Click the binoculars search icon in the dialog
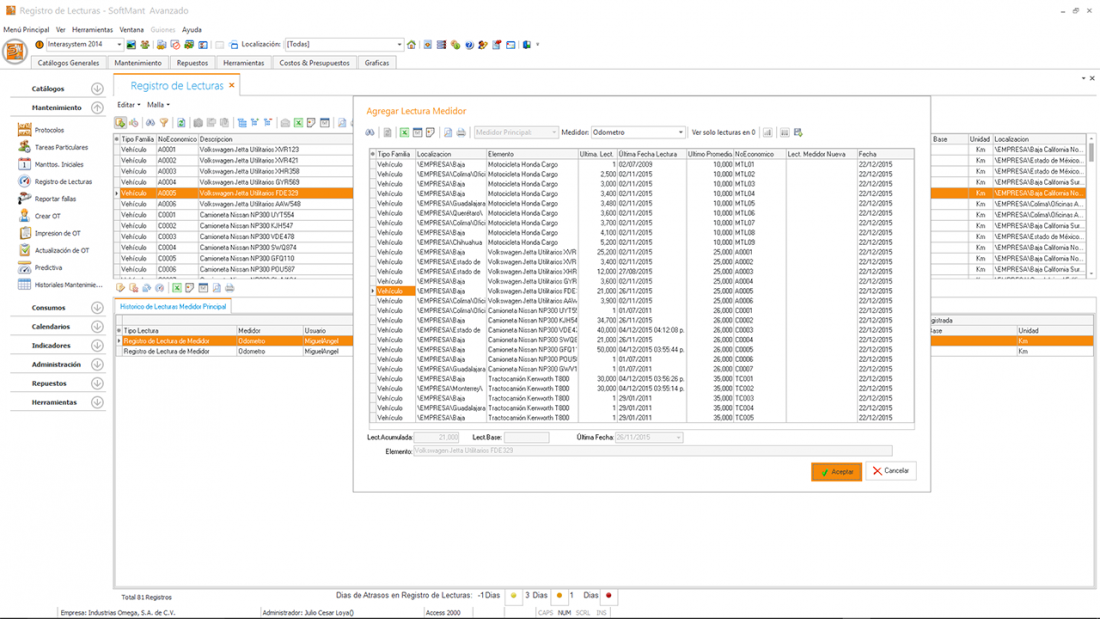1100x619 pixels. tap(370, 132)
